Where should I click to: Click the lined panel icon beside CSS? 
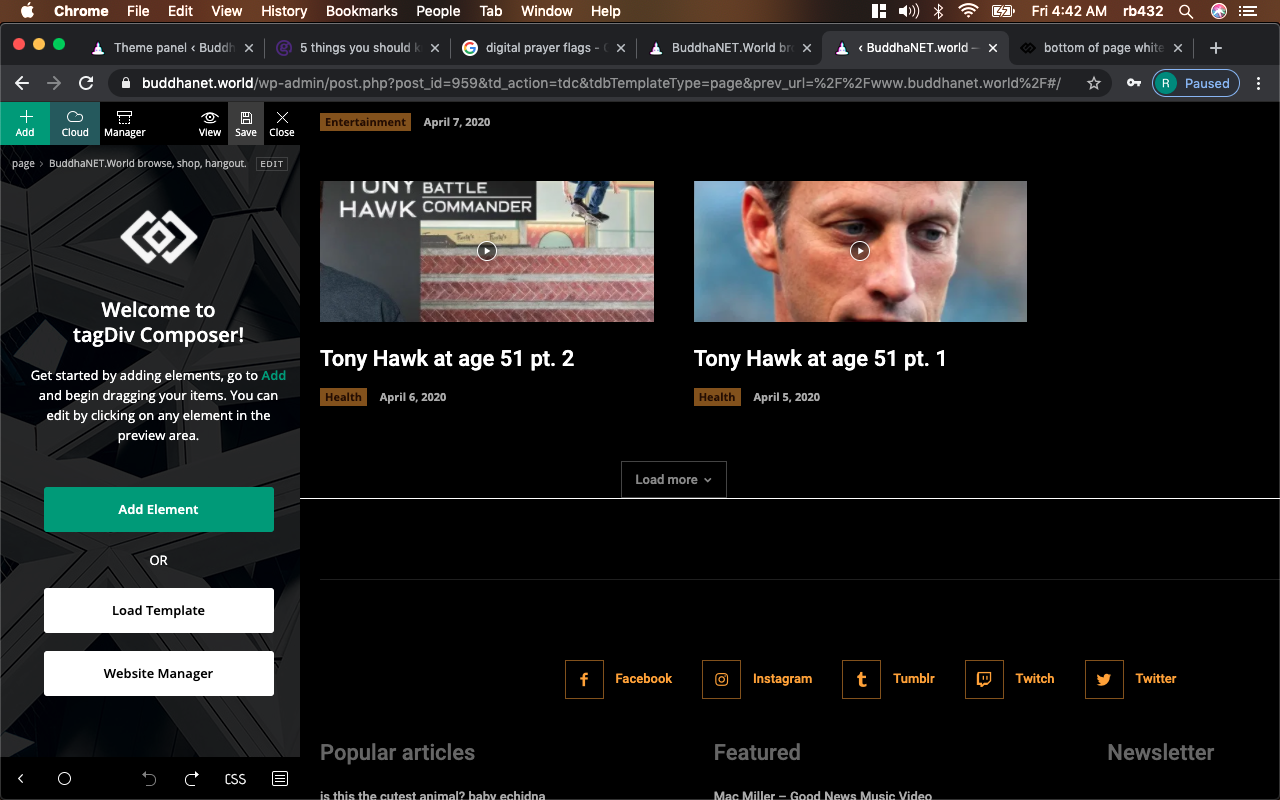click(x=280, y=779)
